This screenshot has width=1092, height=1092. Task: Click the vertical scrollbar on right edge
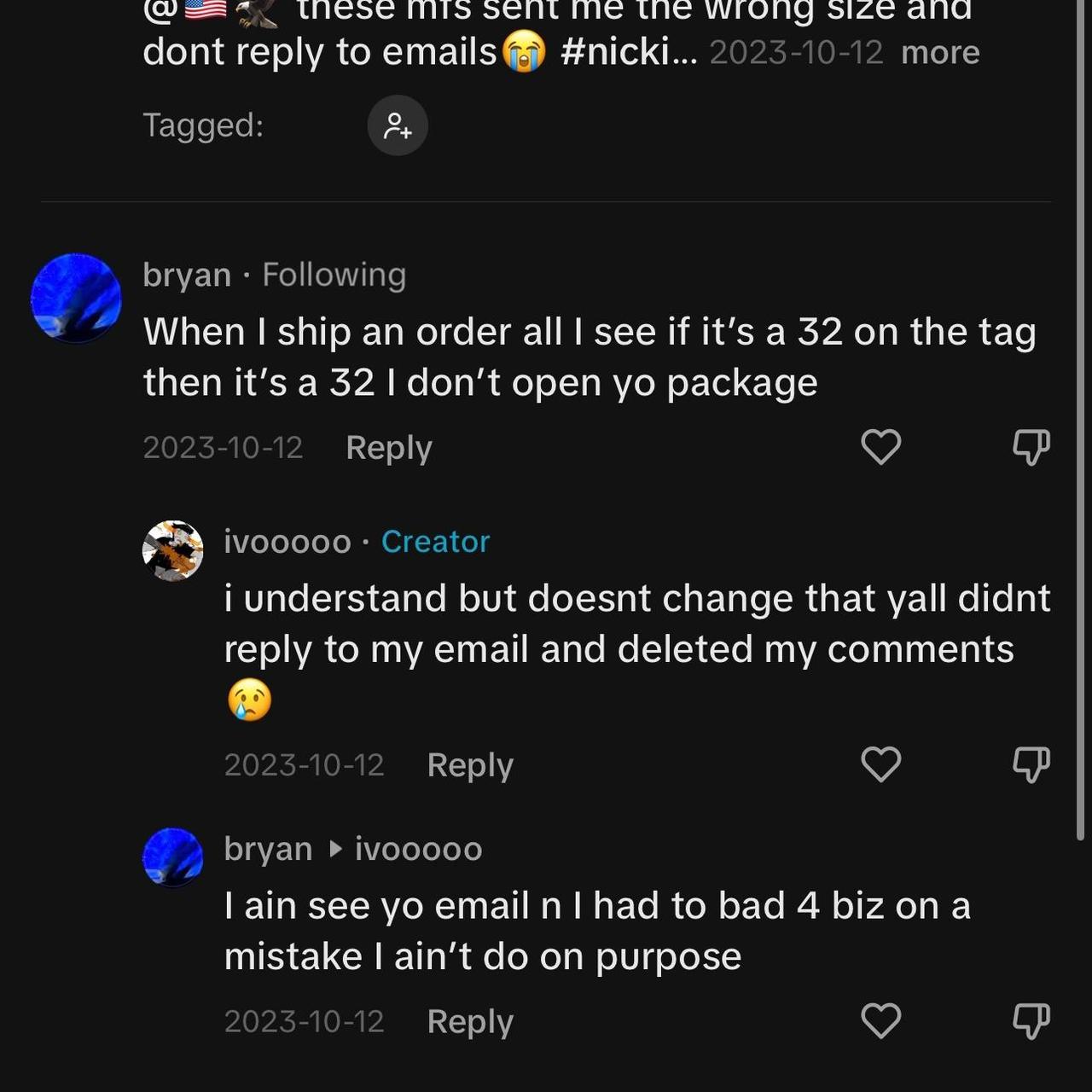1080,427
